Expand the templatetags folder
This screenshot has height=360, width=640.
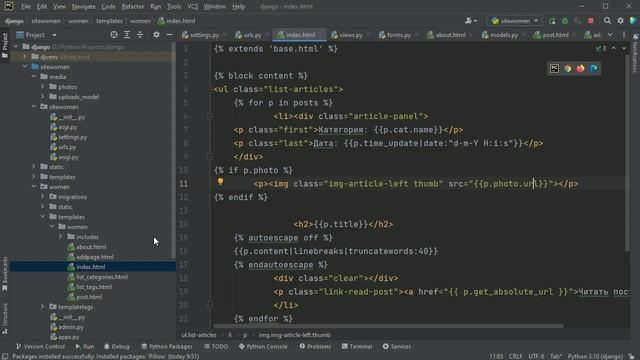[x=43, y=307]
